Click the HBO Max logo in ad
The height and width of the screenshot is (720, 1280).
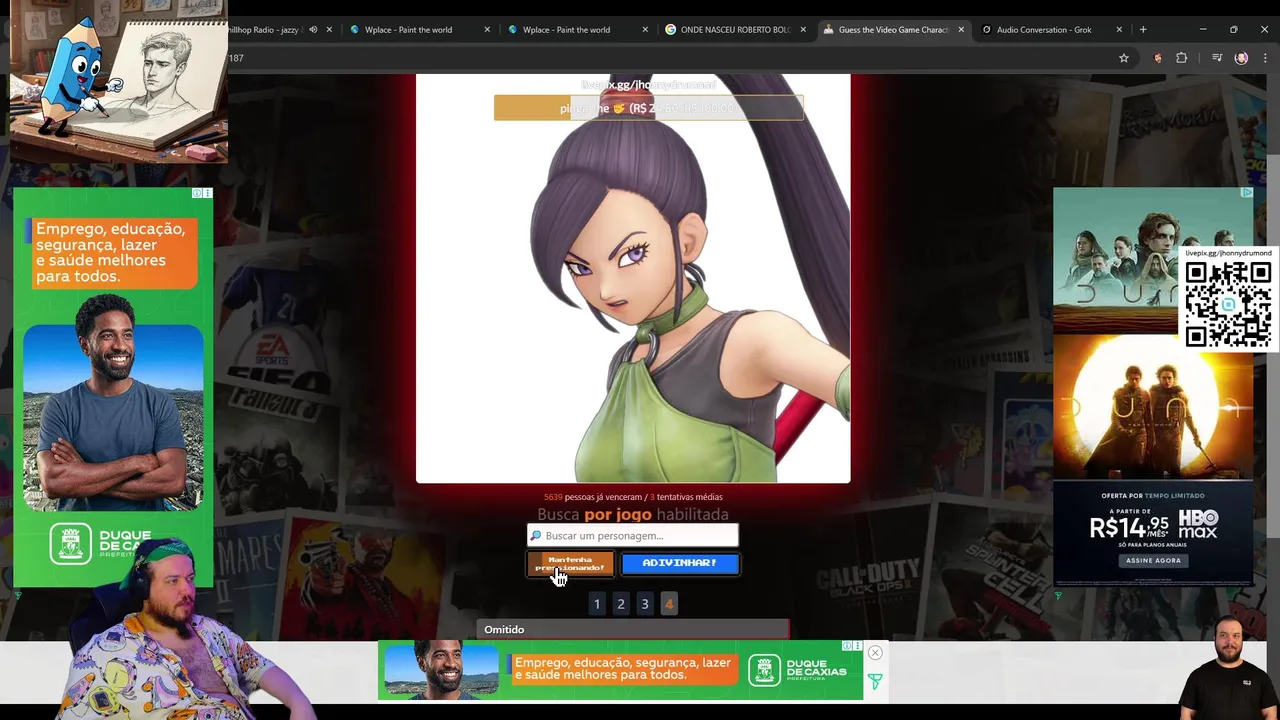click(1198, 524)
